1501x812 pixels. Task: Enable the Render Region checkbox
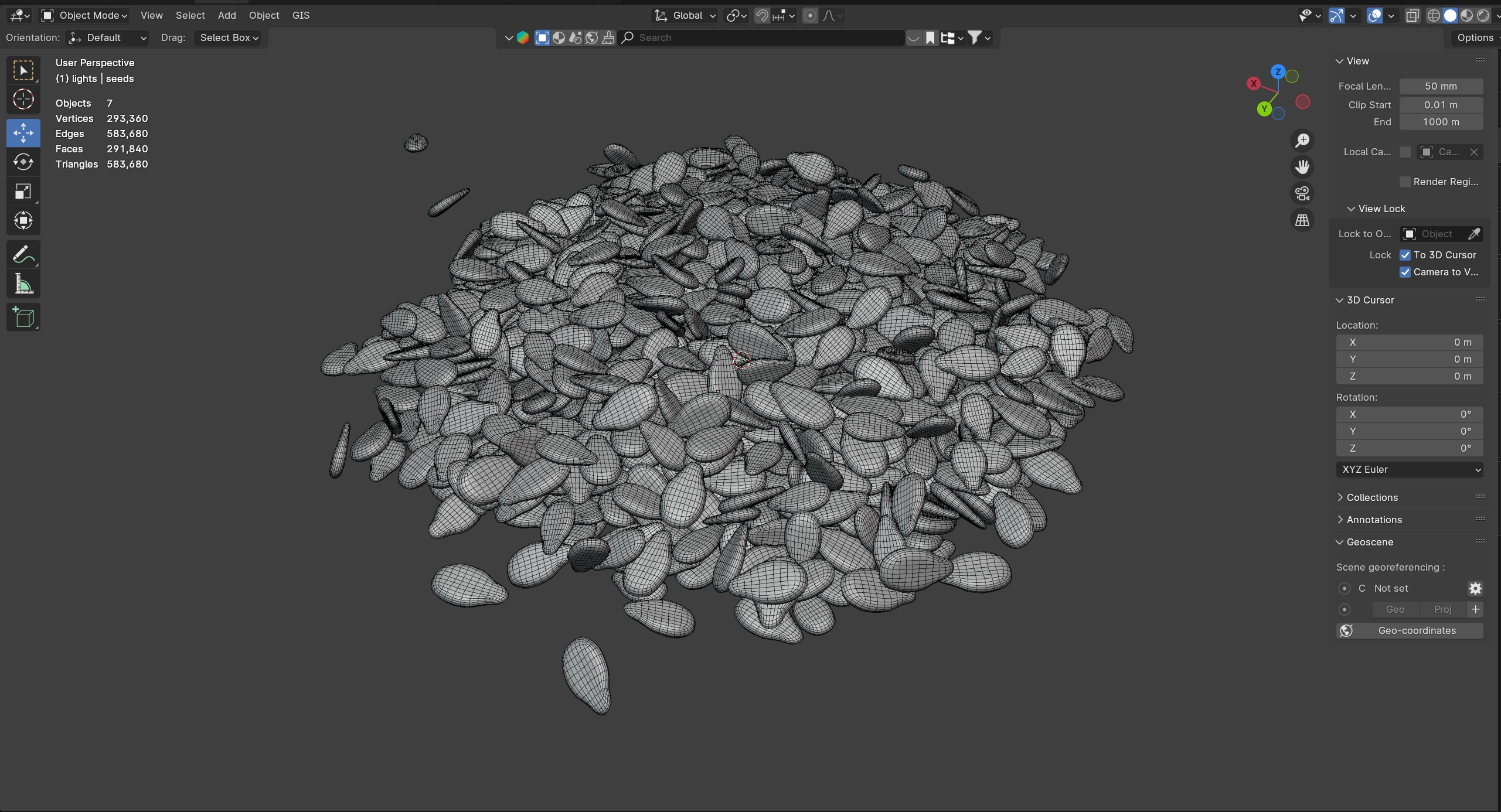(1405, 182)
